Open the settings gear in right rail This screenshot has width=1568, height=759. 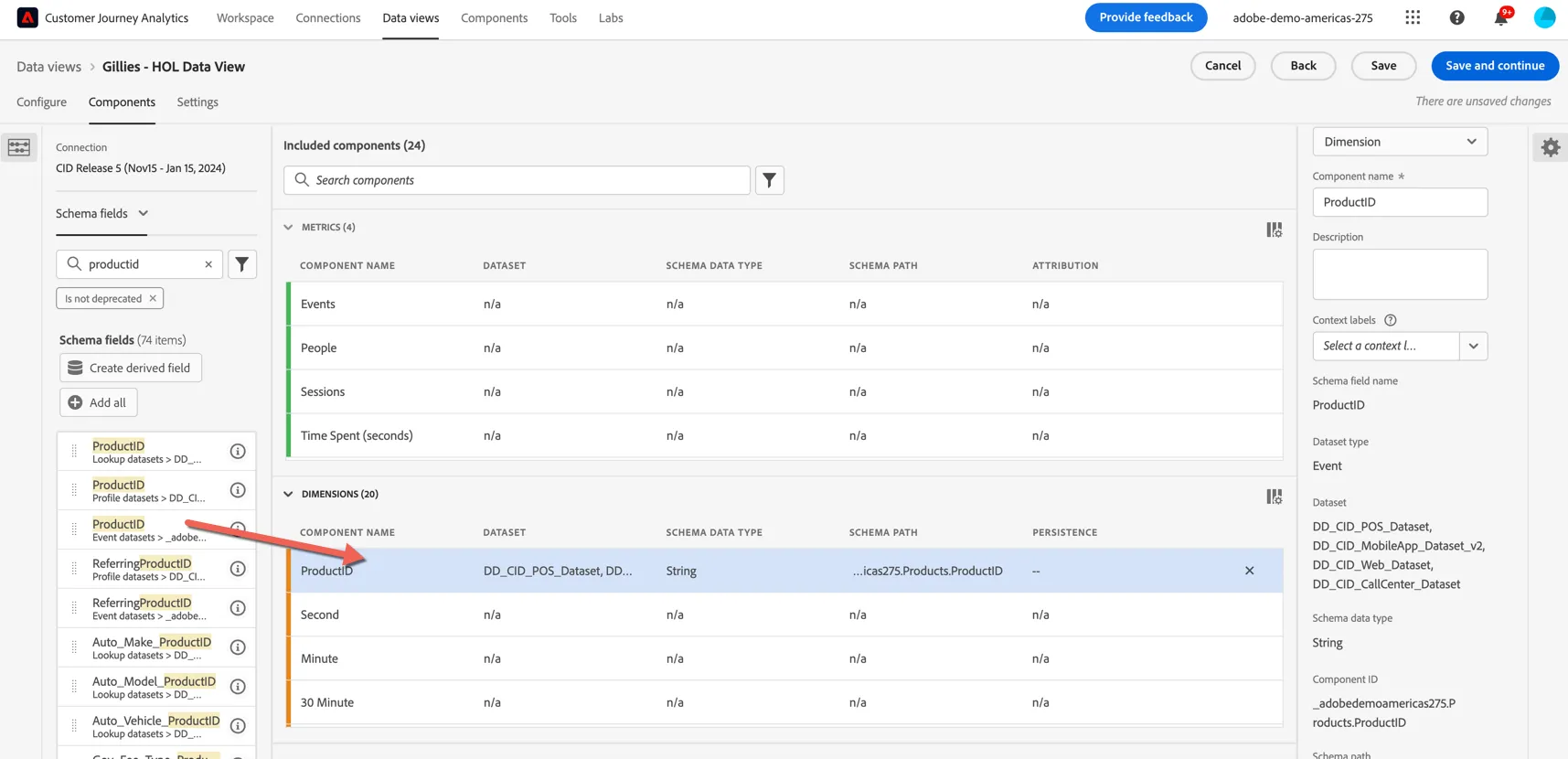(x=1551, y=147)
